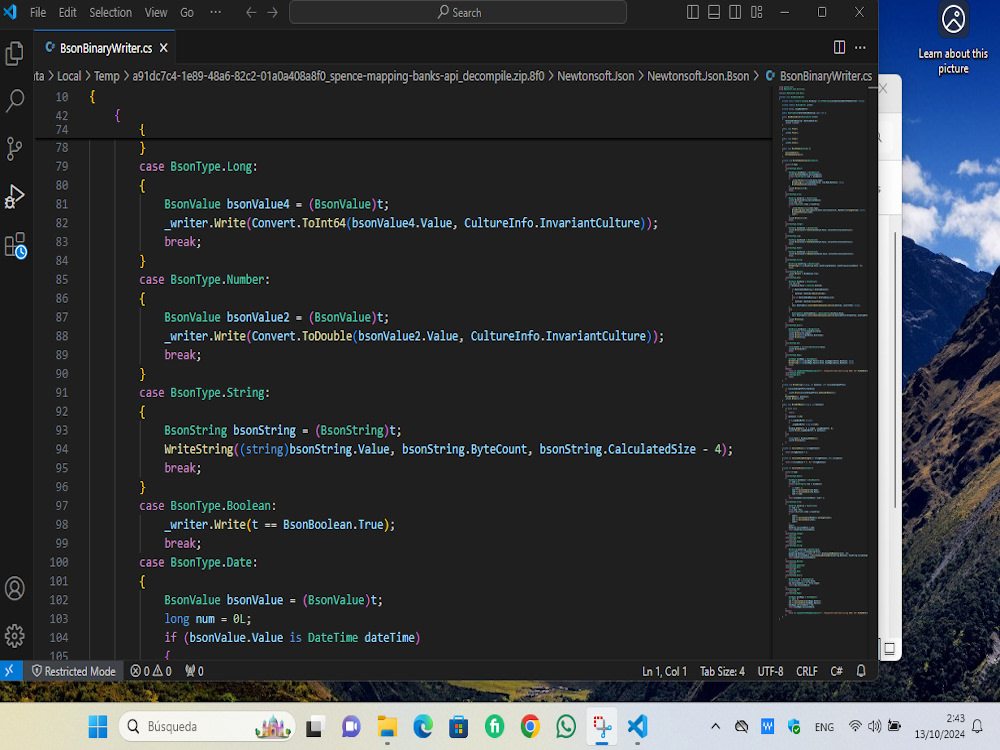Click the errors and warnings counter

(x=150, y=671)
